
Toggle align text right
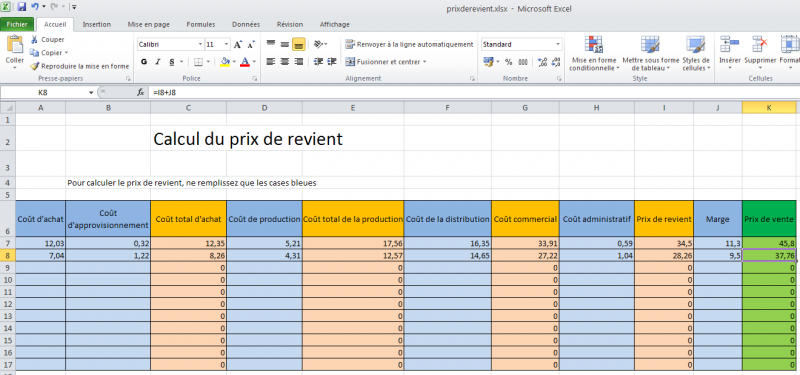(299, 62)
